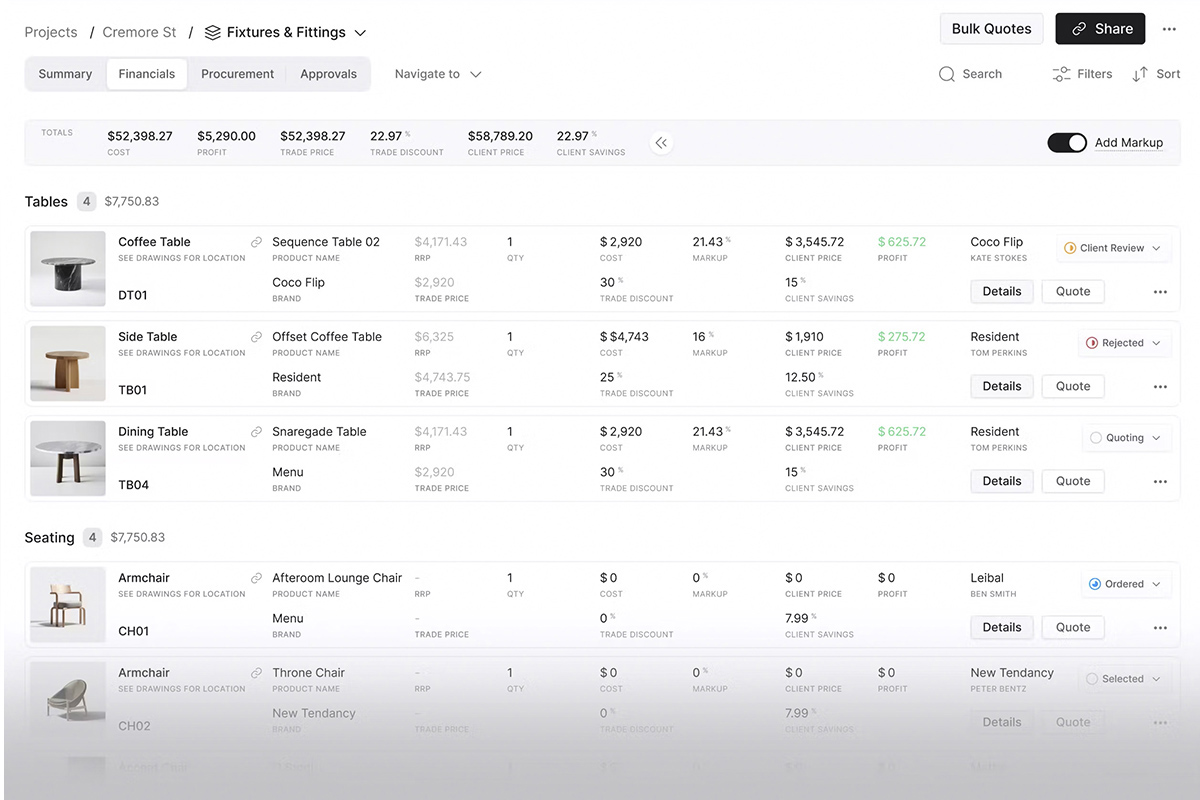Screen dimensions: 1200x800
Task: Toggle Add Markup on or off
Action: pos(1067,142)
